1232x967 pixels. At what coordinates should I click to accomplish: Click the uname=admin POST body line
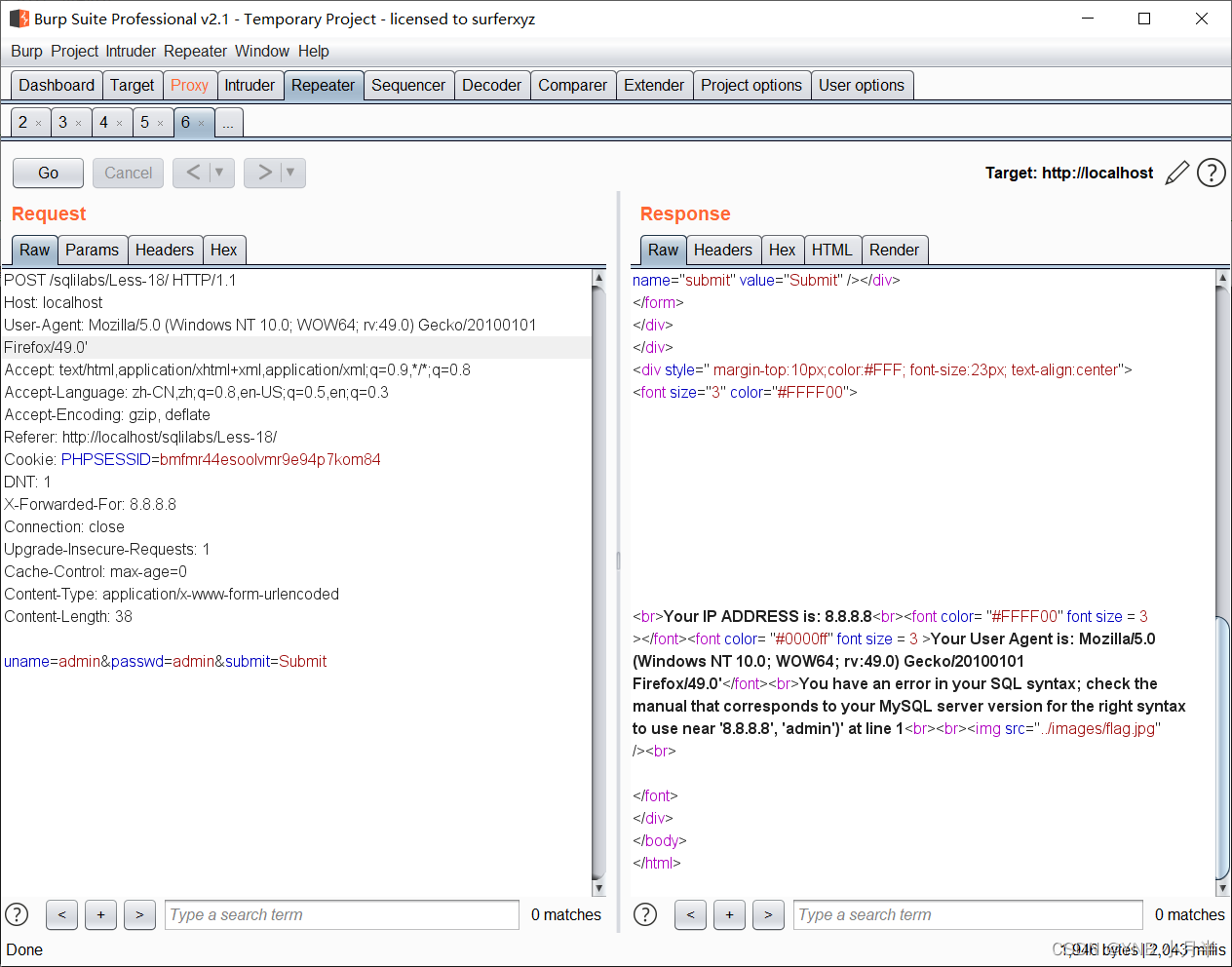click(x=166, y=661)
